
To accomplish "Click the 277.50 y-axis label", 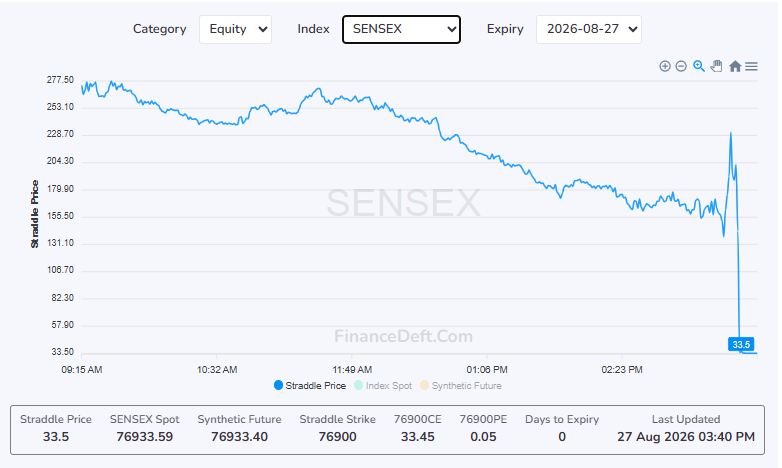I will (x=60, y=80).
